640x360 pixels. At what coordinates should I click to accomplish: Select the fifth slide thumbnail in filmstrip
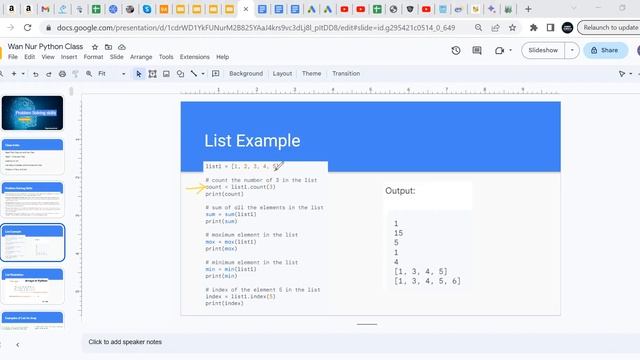coord(33,286)
